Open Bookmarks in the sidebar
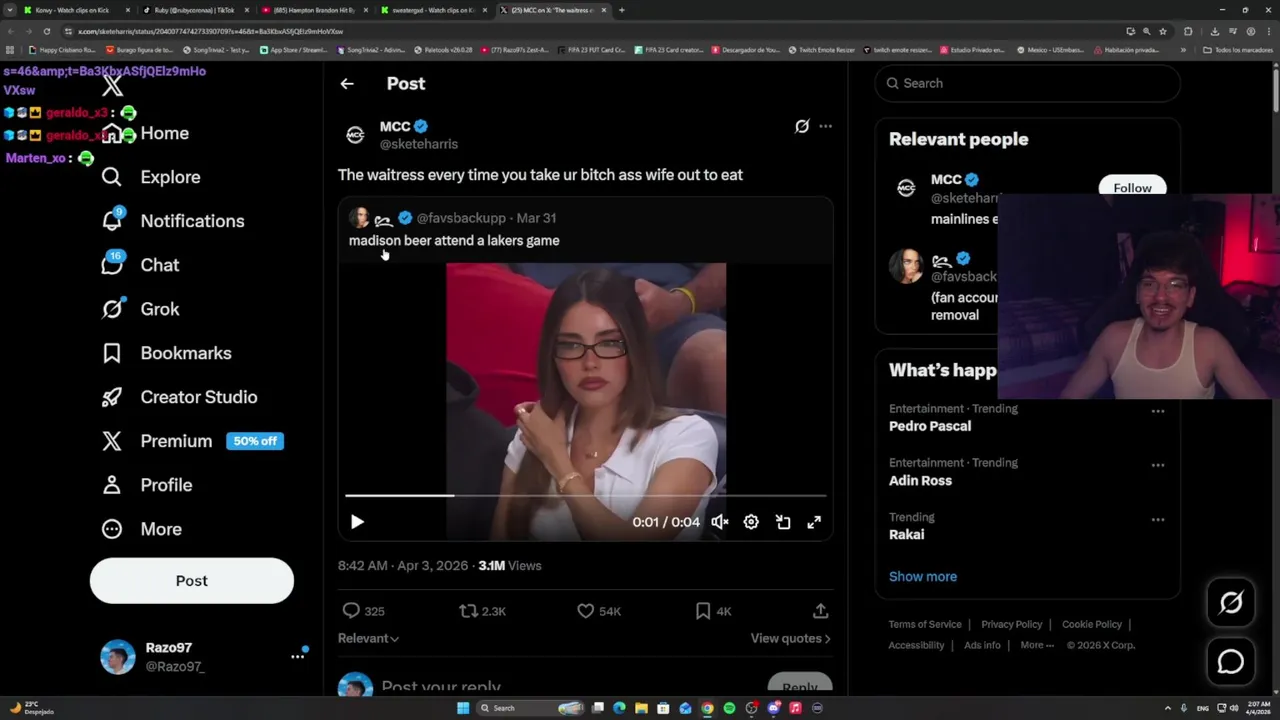The height and width of the screenshot is (720, 1280). 166,353
